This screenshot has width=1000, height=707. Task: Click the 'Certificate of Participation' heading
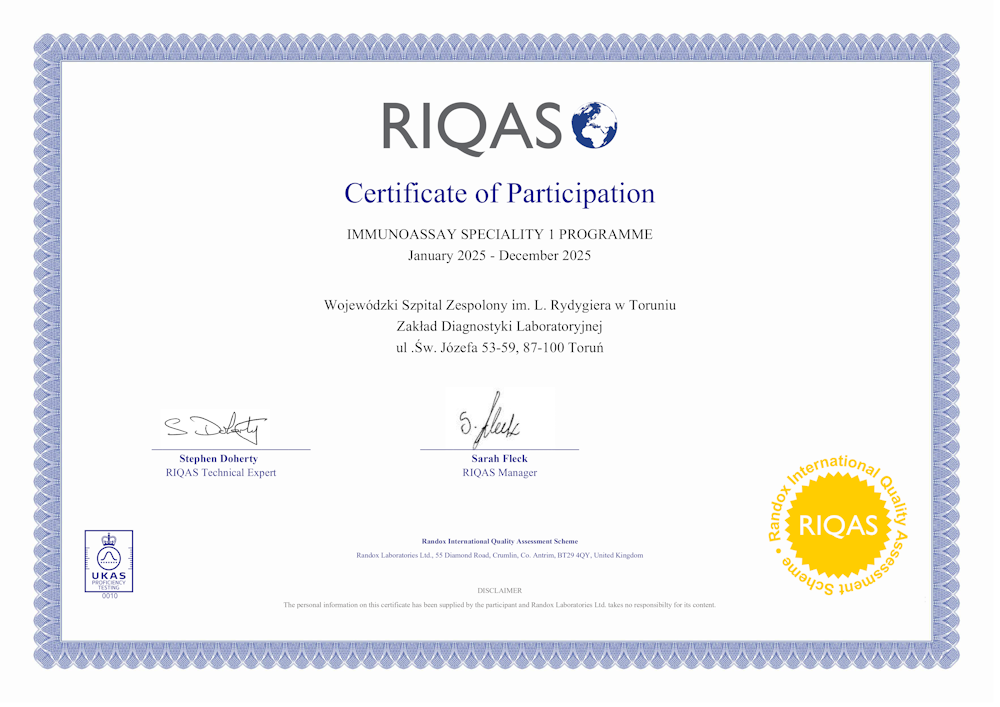point(499,193)
